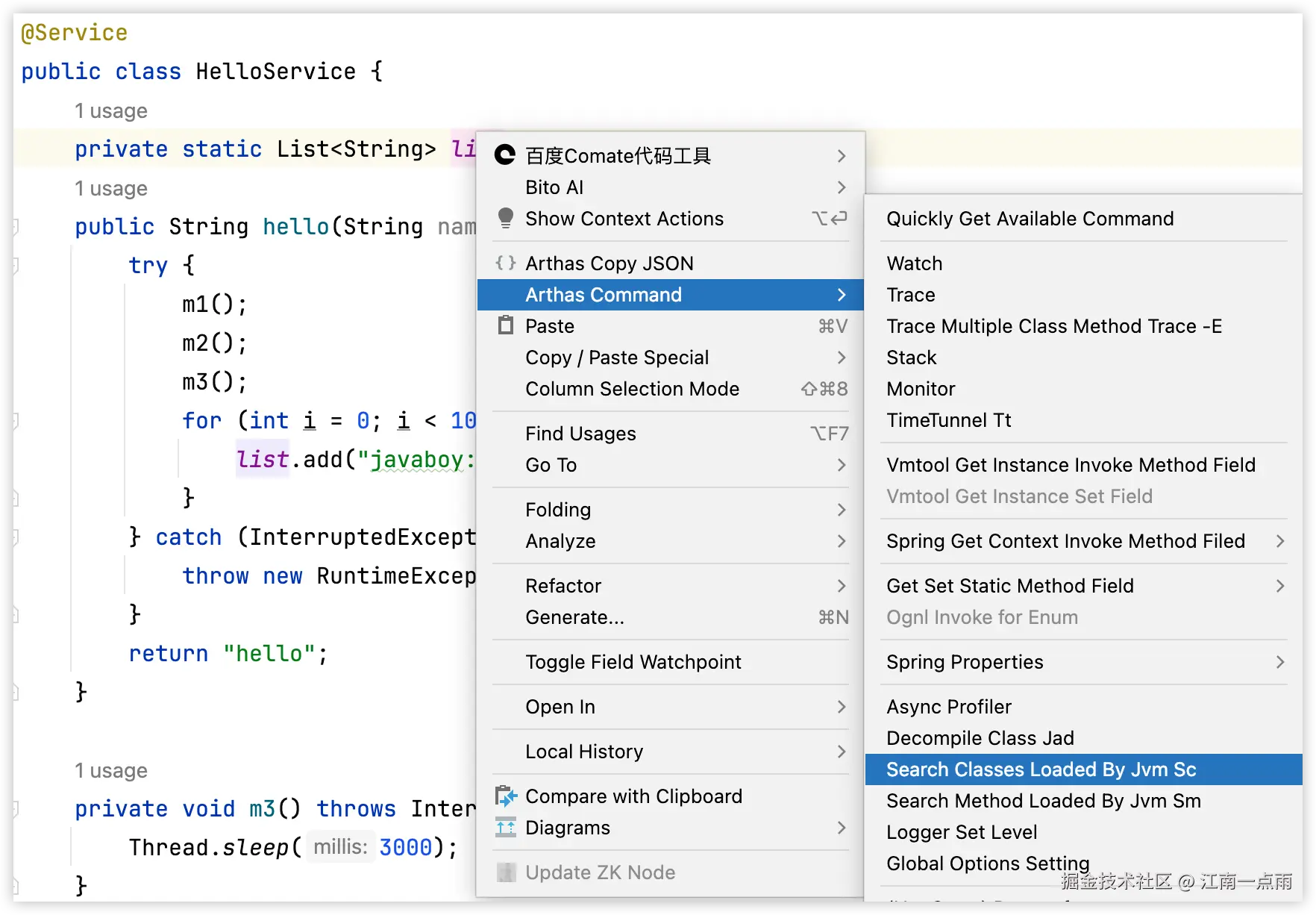Click the Compare with Clipboard icon
Image resolution: width=1316 pixels, height=915 pixels.
[506, 796]
